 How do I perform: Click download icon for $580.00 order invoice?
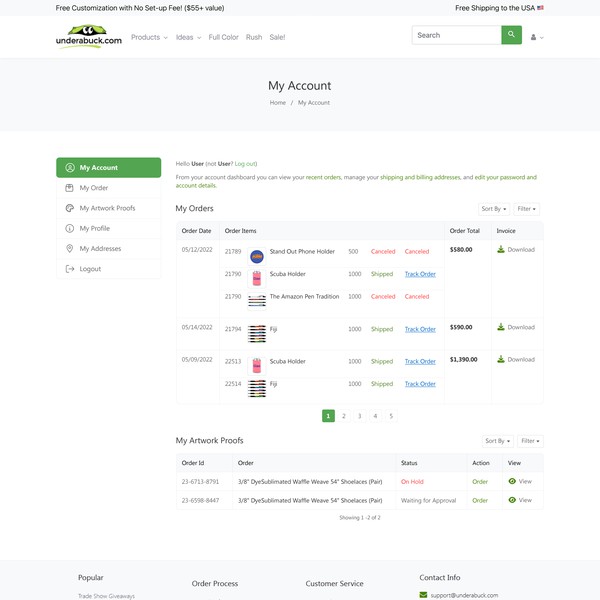pyautogui.click(x=501, y=249)
